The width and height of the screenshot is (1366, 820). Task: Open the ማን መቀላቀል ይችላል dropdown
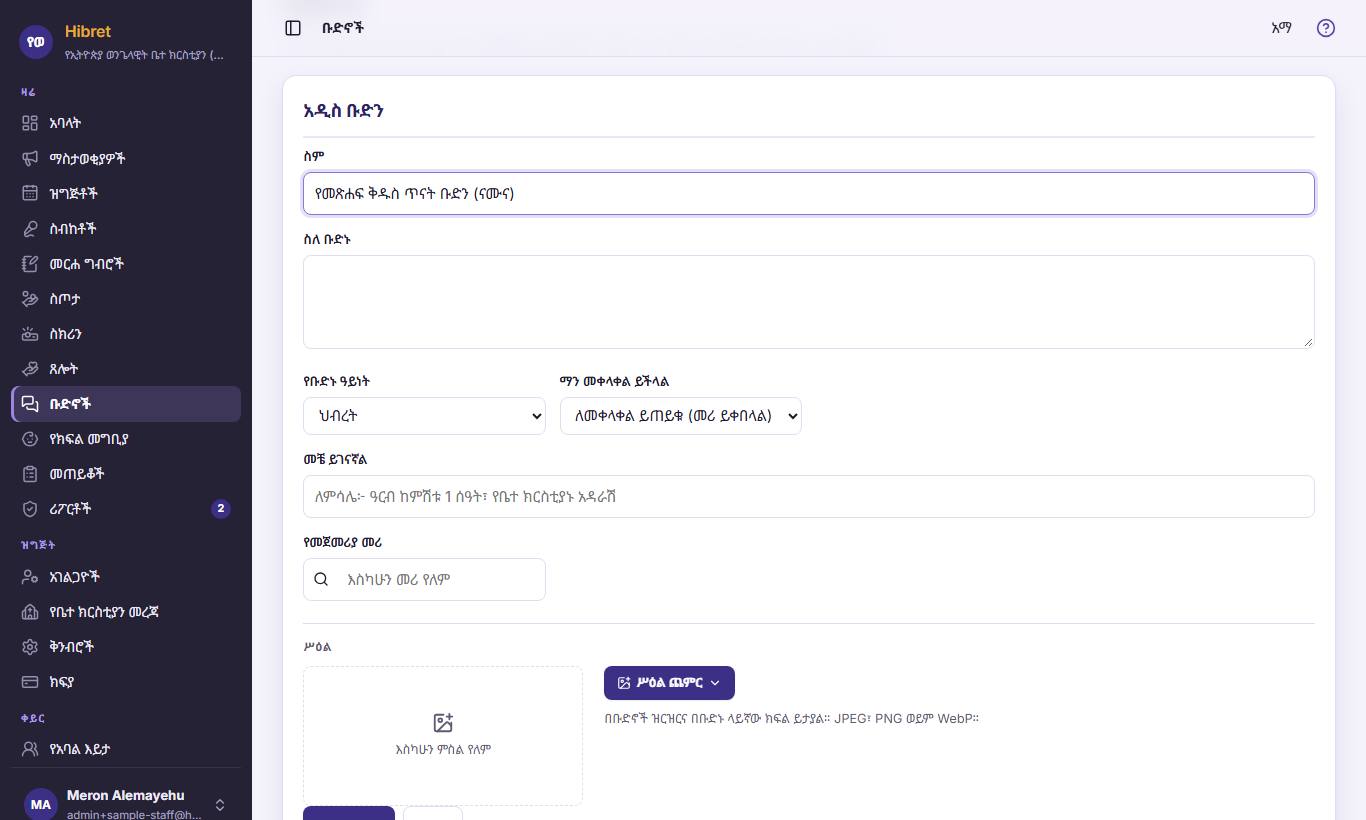tap(680, 416)
